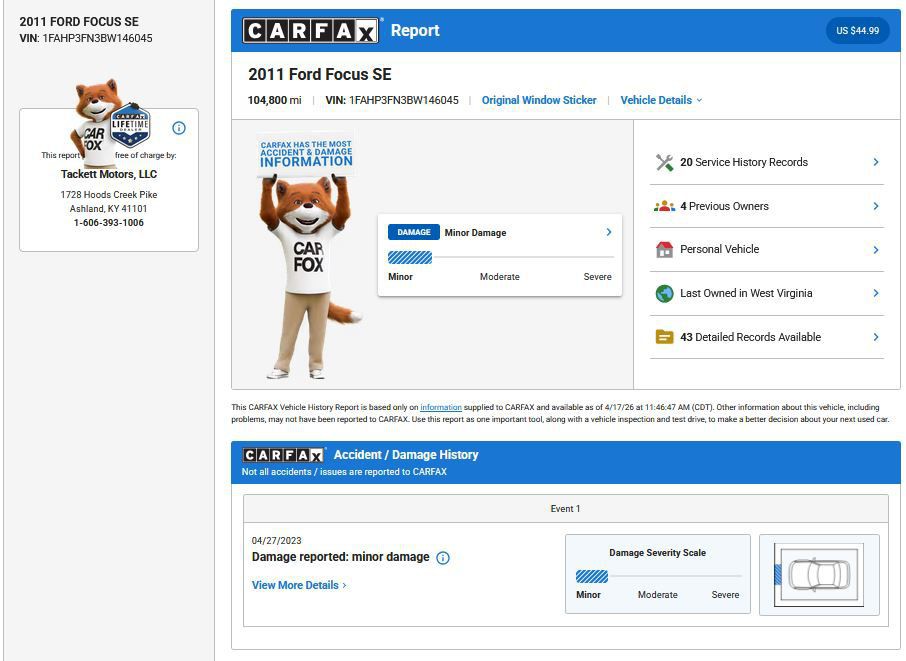Click the Damage reported: minor damage heading
906x661 pixels.
(340, 557)
